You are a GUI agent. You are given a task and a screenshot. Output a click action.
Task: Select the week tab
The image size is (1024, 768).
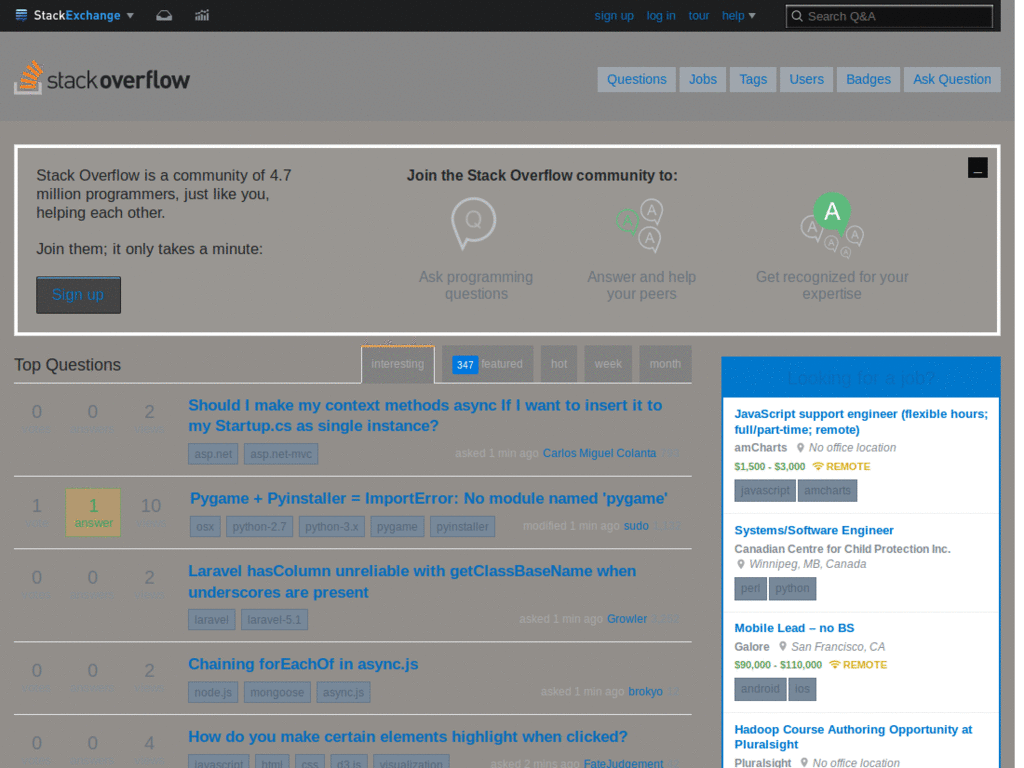click(607, 364)
